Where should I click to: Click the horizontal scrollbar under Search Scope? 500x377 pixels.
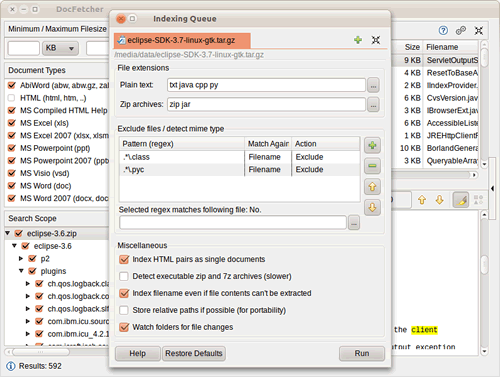(57, 352)
